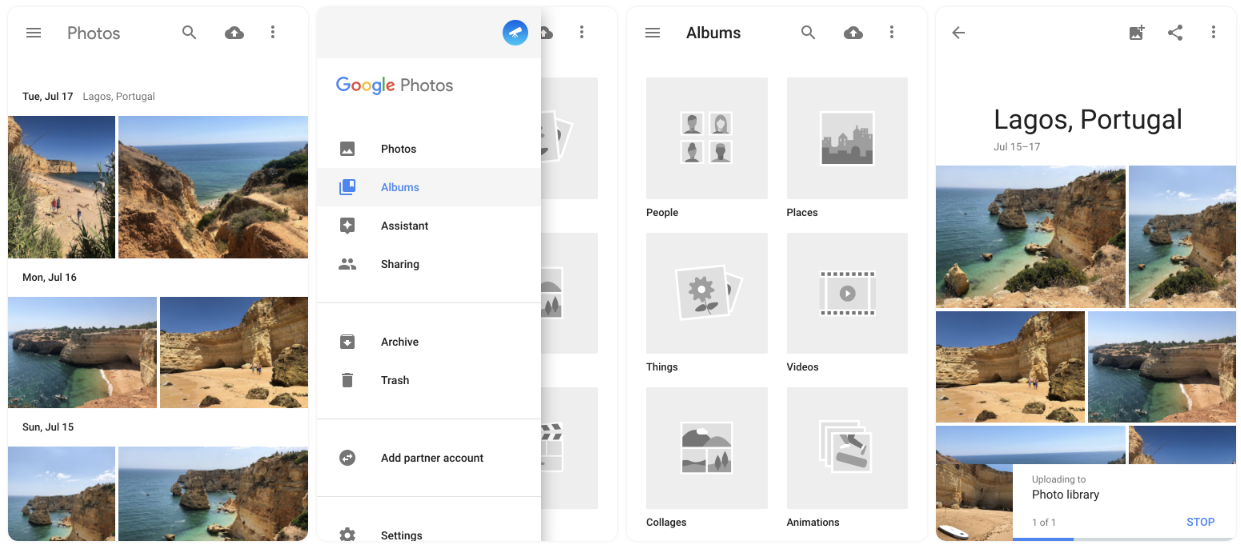Open first photo under Tue, Jul 17

tap(61, 187)
